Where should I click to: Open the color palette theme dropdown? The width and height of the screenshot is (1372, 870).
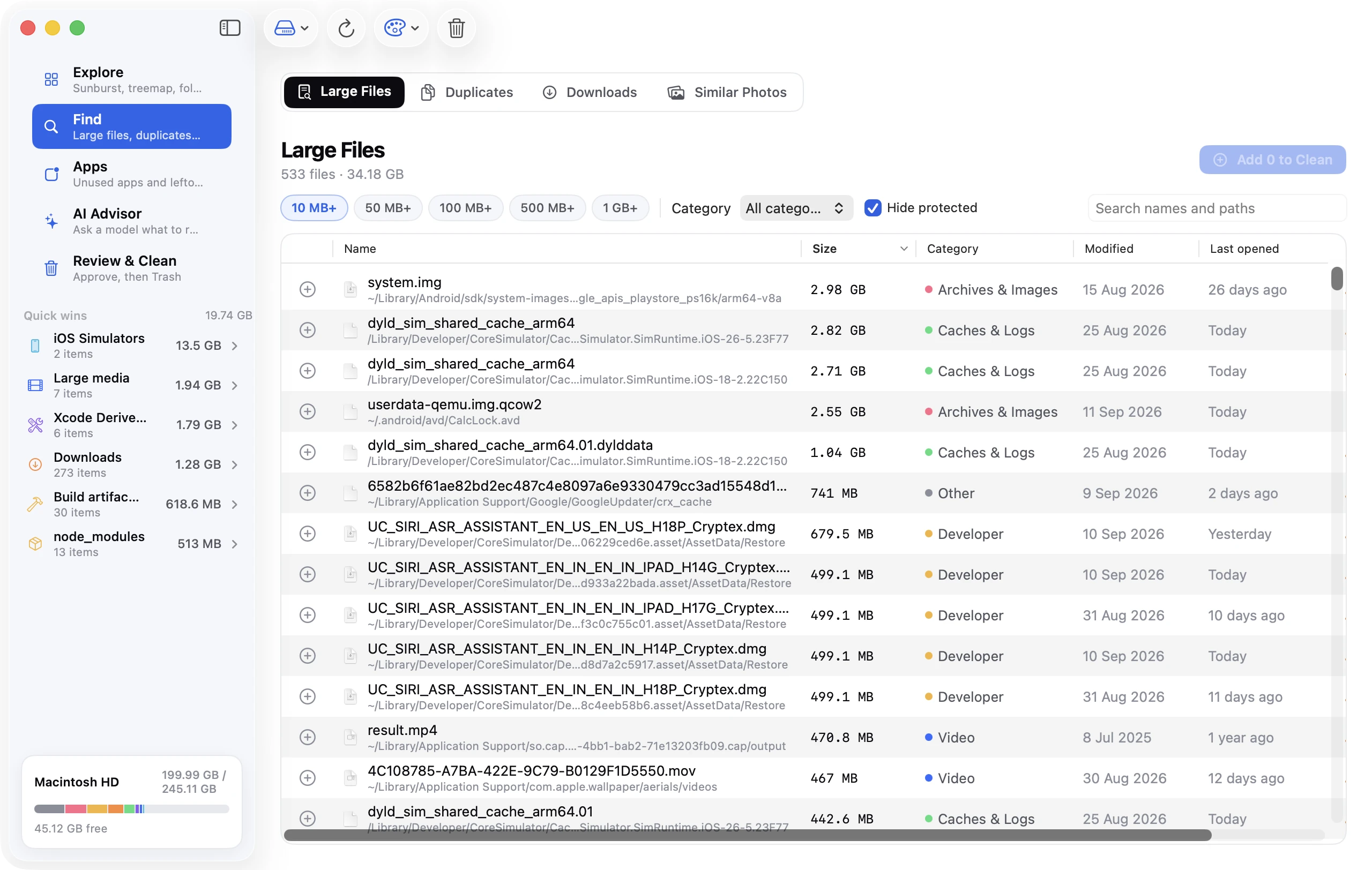tap(401, 28)
